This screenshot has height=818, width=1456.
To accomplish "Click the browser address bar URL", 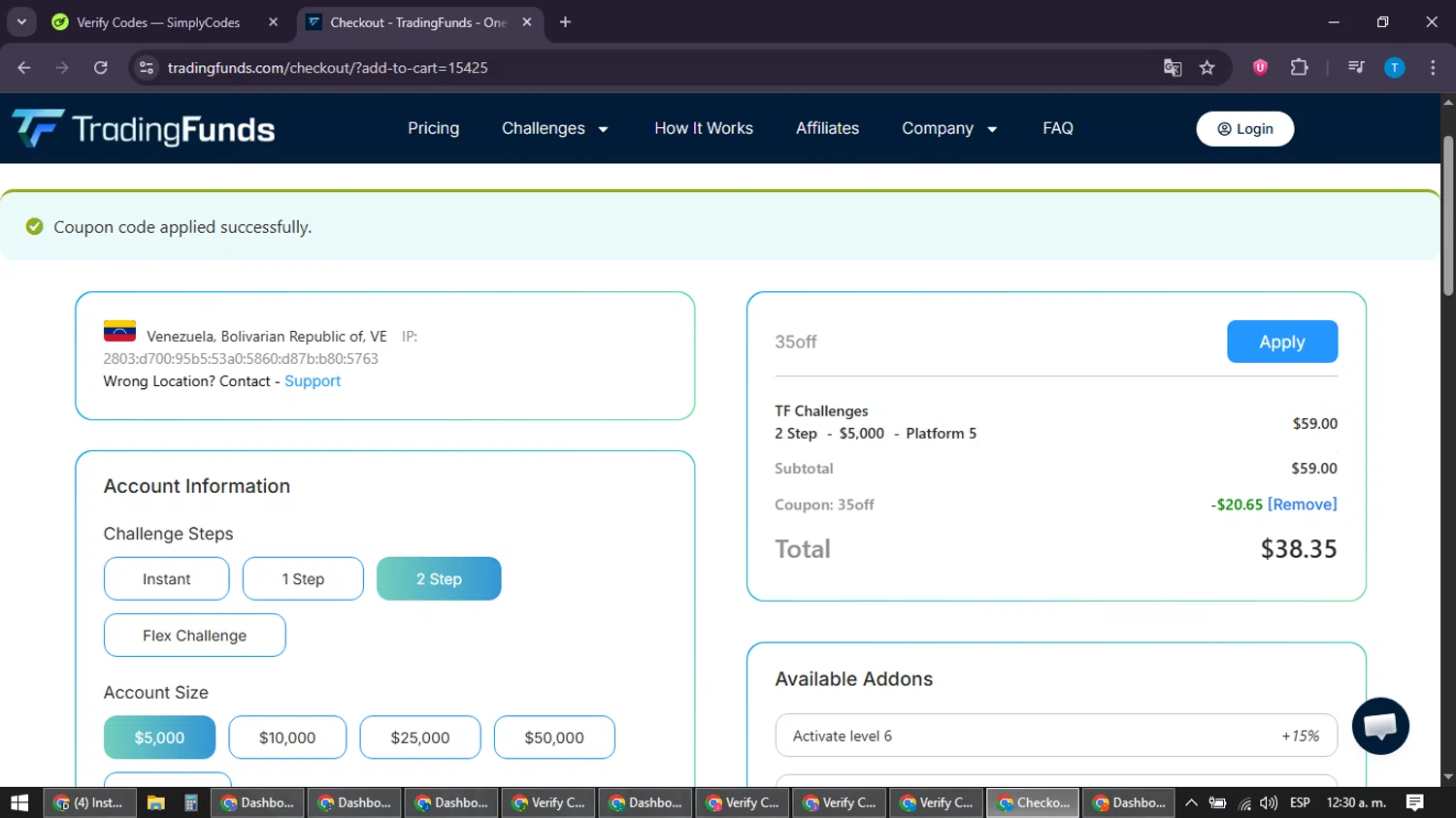I will coord(328,68).
